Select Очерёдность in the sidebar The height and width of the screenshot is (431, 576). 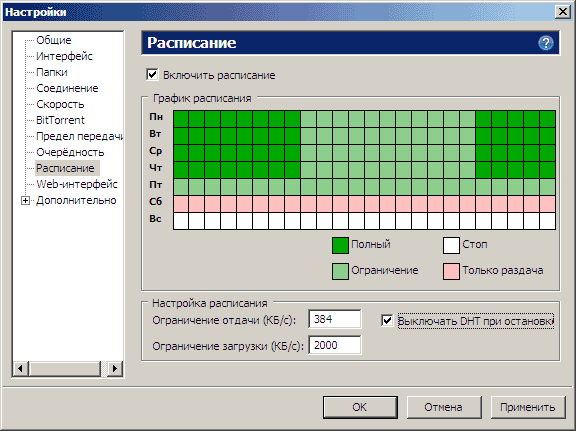[70, 152]
